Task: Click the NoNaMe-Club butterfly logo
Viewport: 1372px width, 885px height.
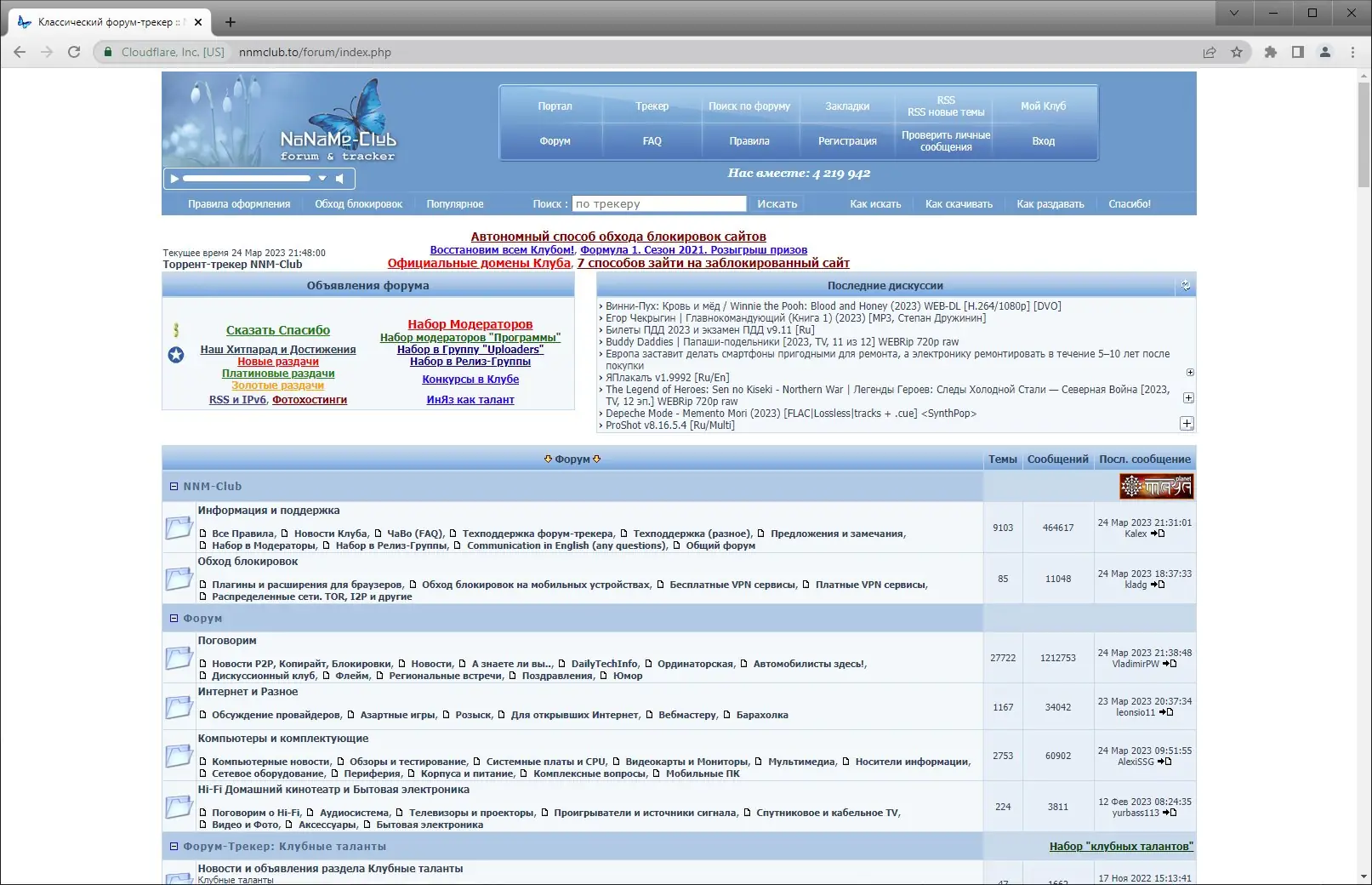Action: [x=340, y=120]
